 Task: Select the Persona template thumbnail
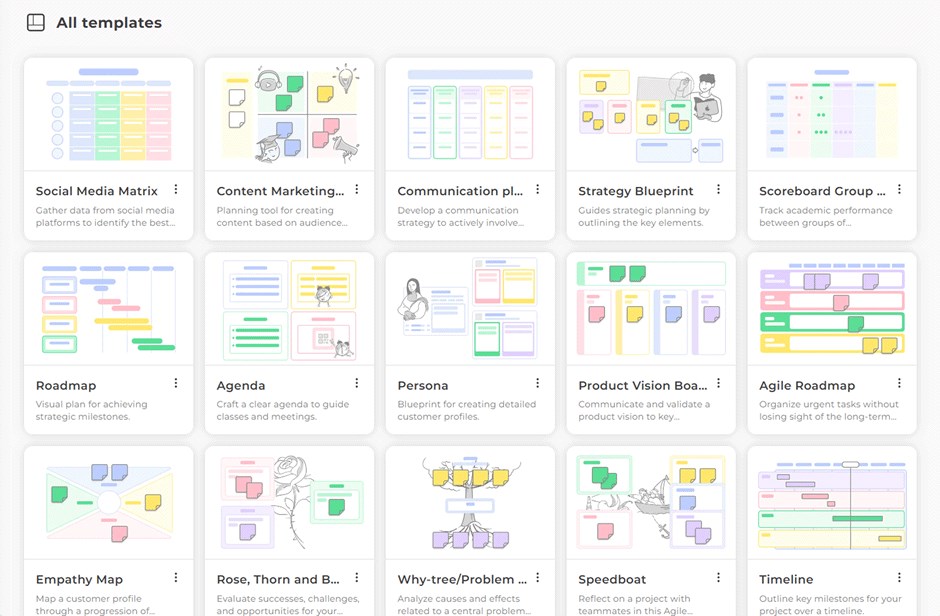coord(470,309)
